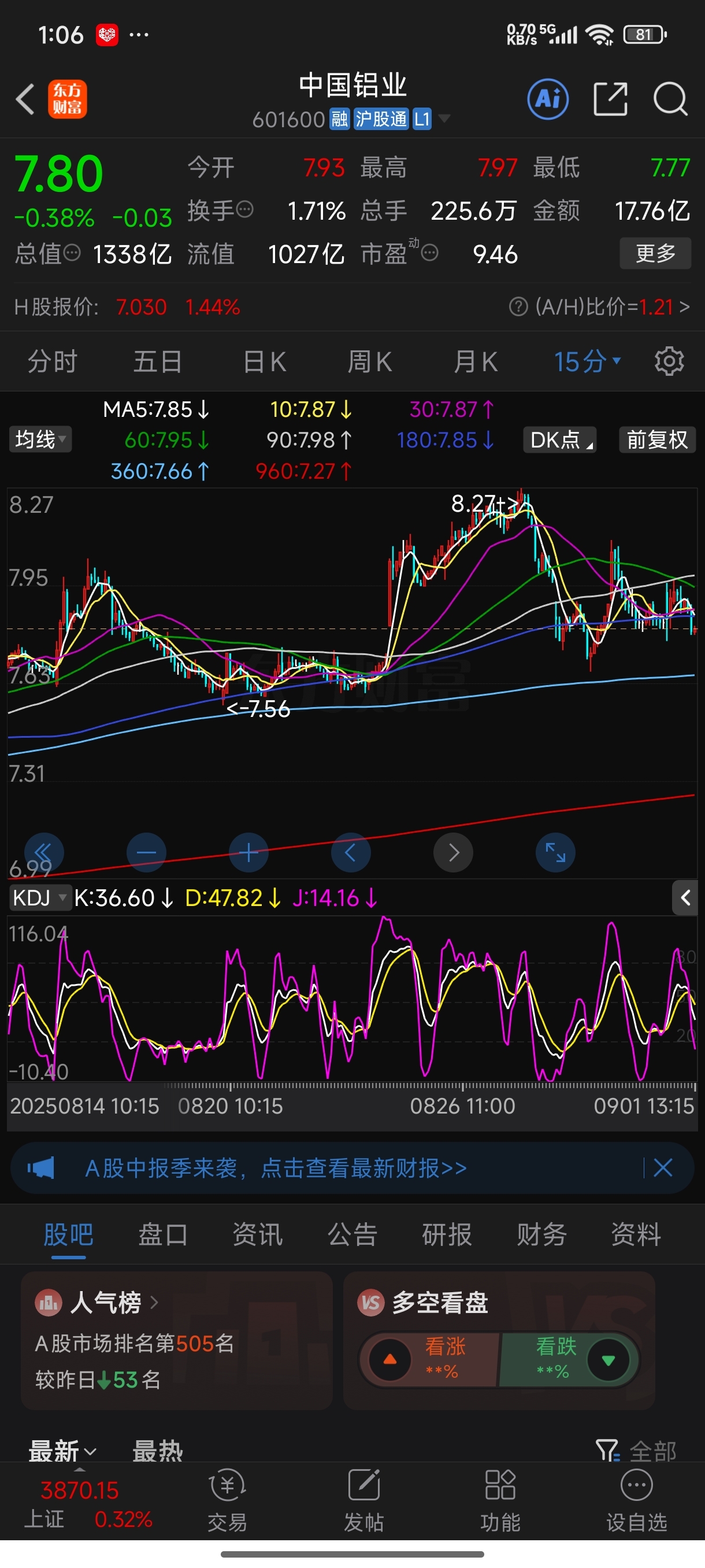Tap the 更多 button
The width and height of the screenshot is (705, 1568).
tap(655, 253)
